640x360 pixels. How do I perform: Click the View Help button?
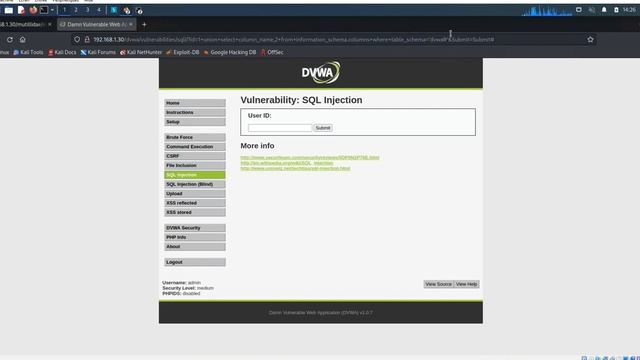click(x=467, y=284)
